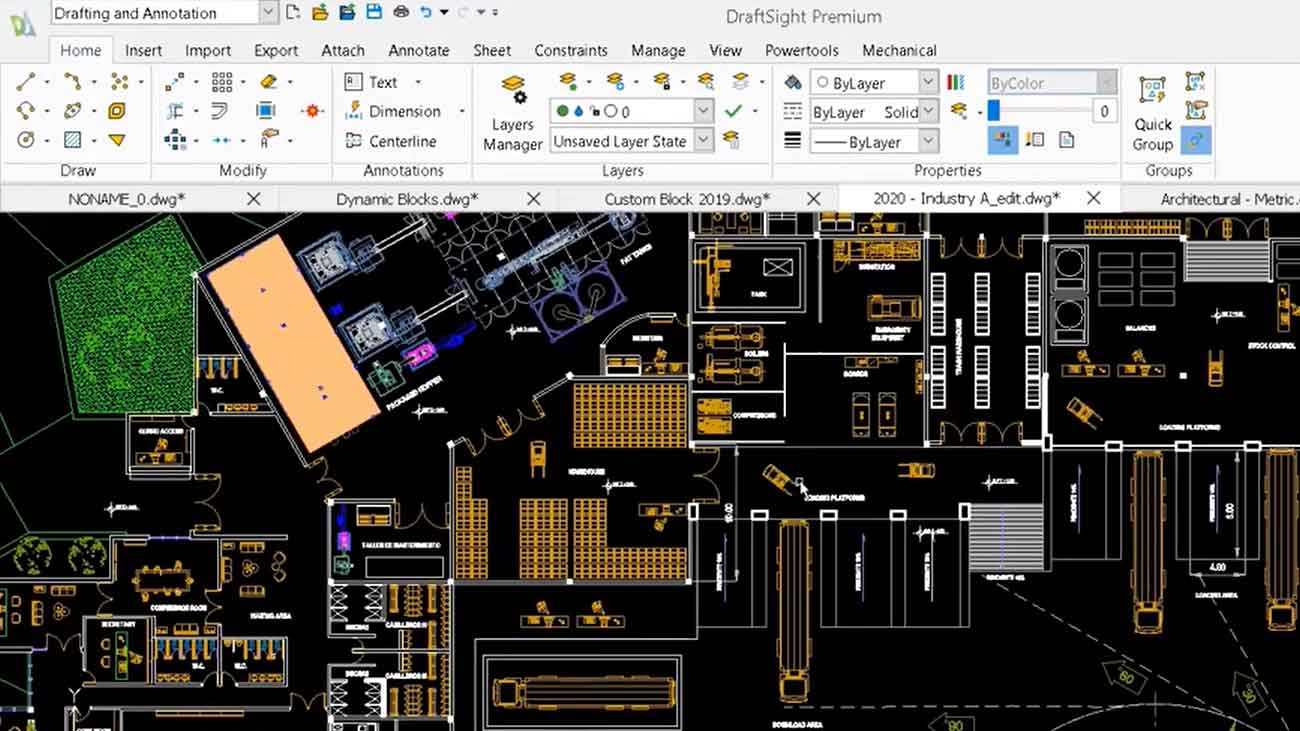The image size is (1300, 731).
Task: Open the current layer 0 dropdown
Action: click(x=703, y=111)
